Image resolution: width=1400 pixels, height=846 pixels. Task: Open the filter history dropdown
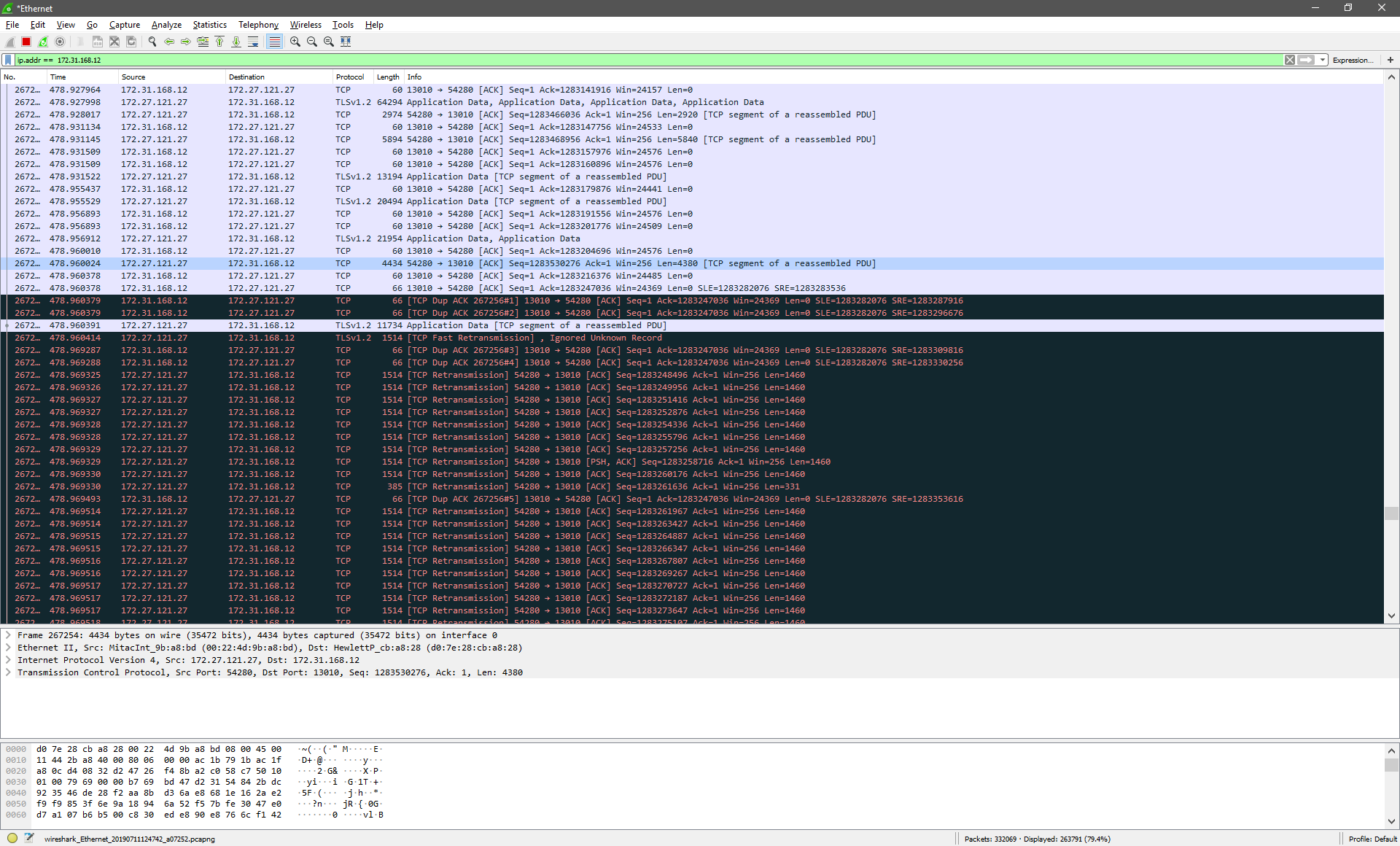click(x=1321, y=60)
